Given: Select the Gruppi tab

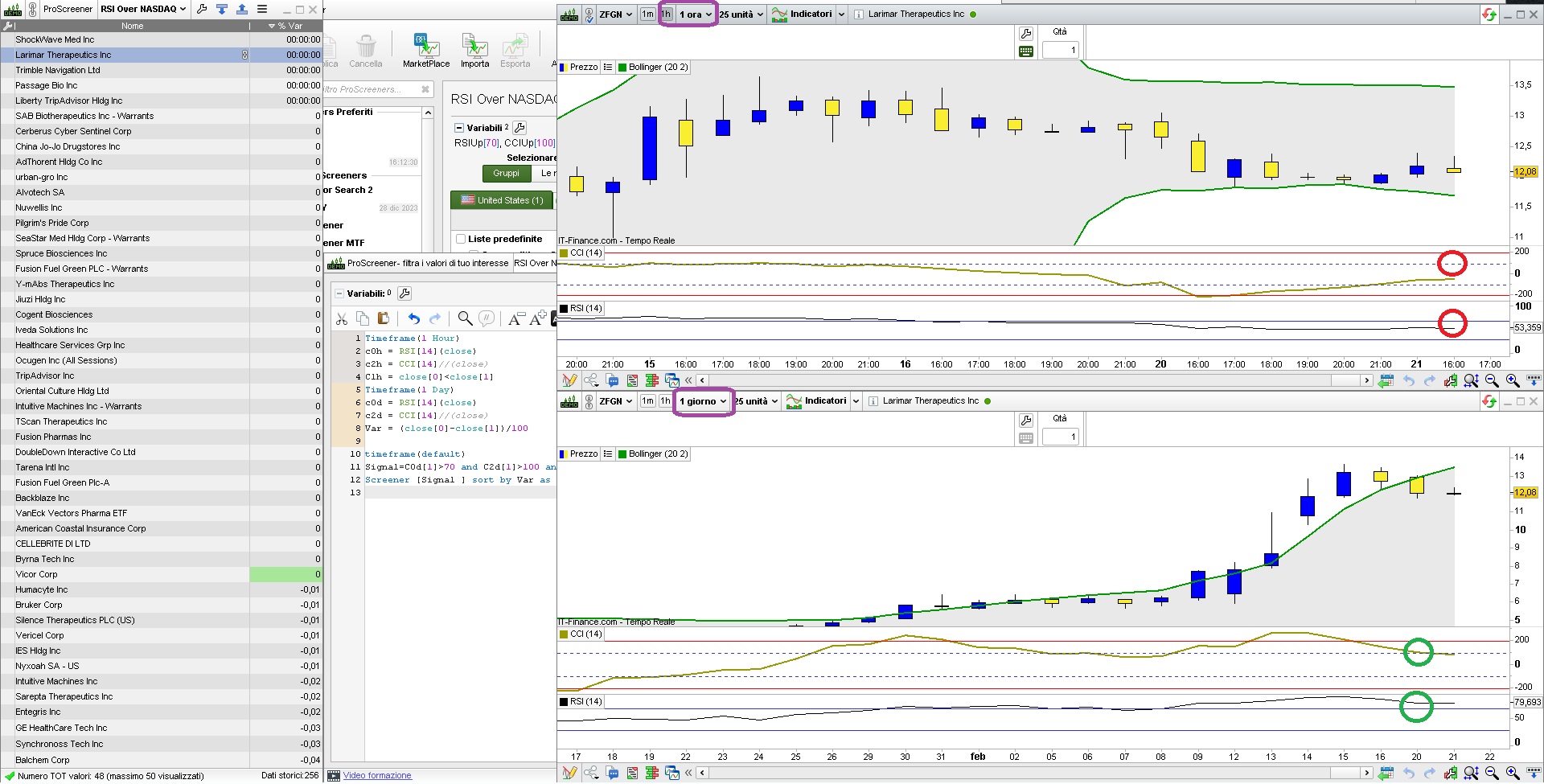Looking at the screenshot, I should 506,174.
